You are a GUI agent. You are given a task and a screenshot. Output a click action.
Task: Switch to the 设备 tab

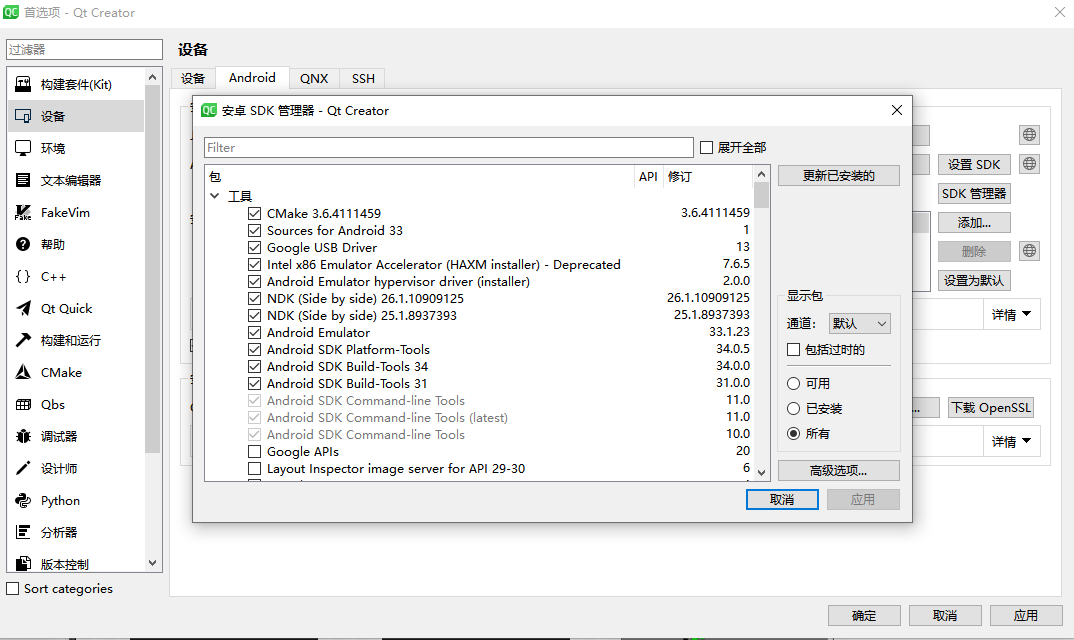192,78
